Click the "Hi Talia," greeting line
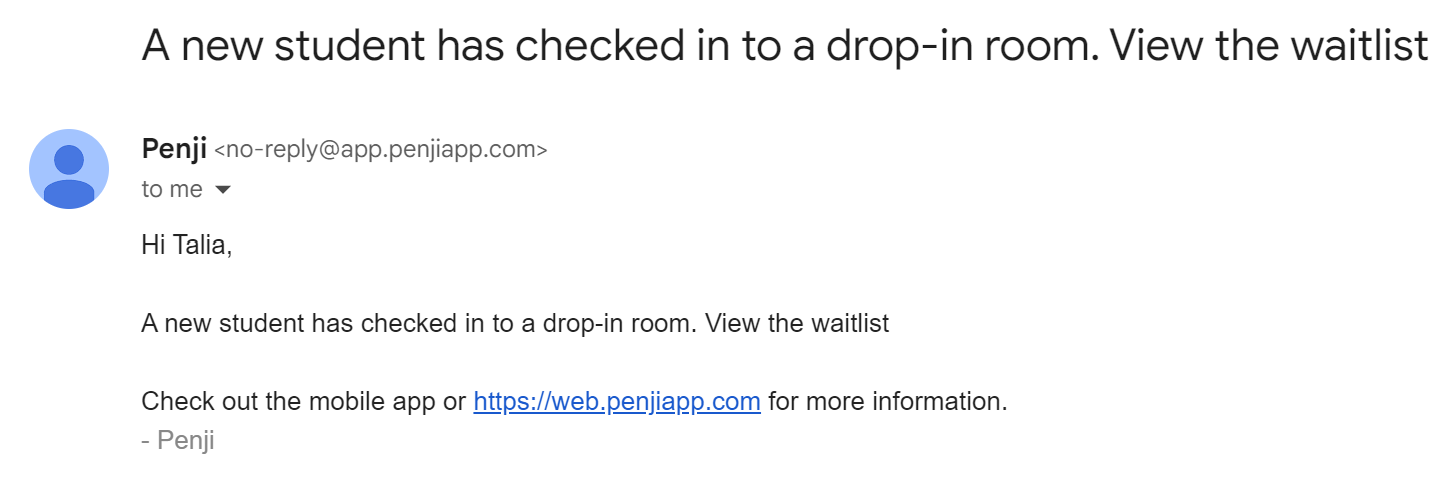This screenshot has height=483, width=1443. pos(187,246)
